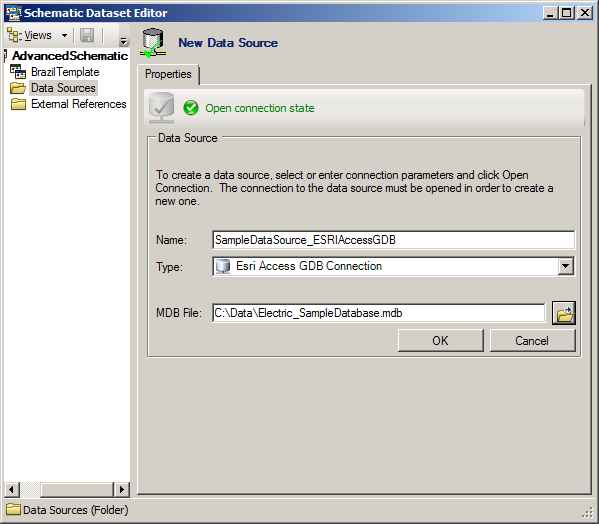Click the tree panel scroll right arrow
The image size is (599, 524).
tap(122, 490)
